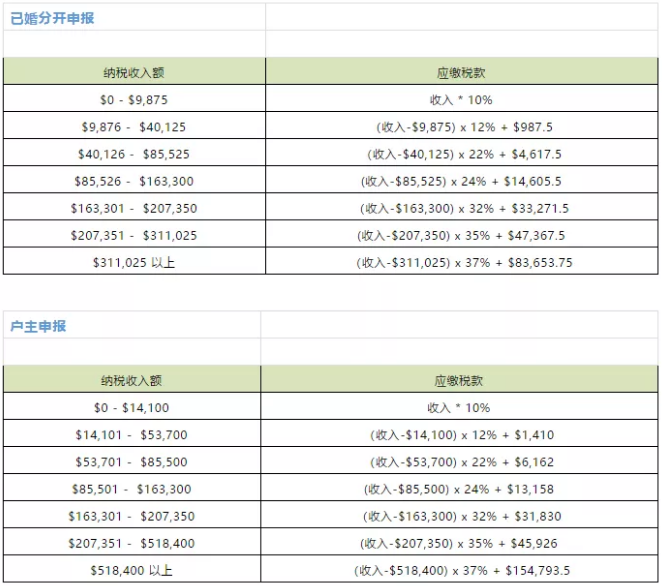Select the $9,876 - $40,125 bracket cell
This screenshot has width=662, height=586.
[x=133, y=127]
